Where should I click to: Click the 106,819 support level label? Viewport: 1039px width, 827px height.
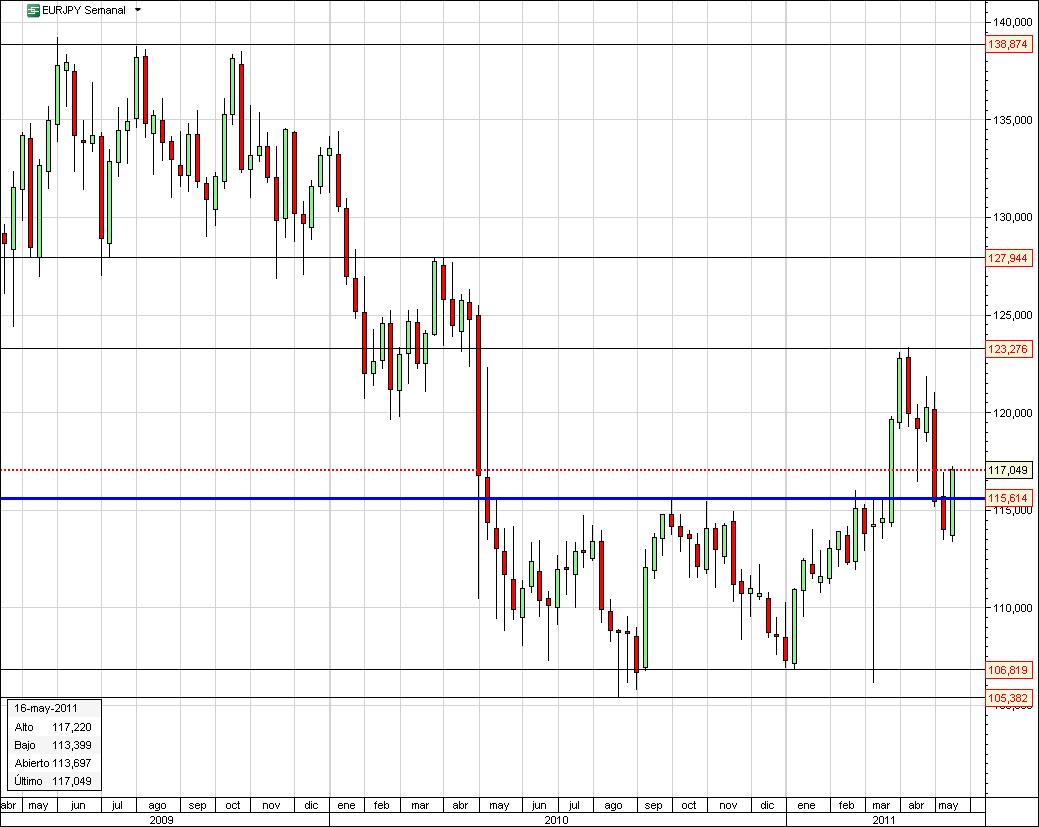coord(1008,672)
